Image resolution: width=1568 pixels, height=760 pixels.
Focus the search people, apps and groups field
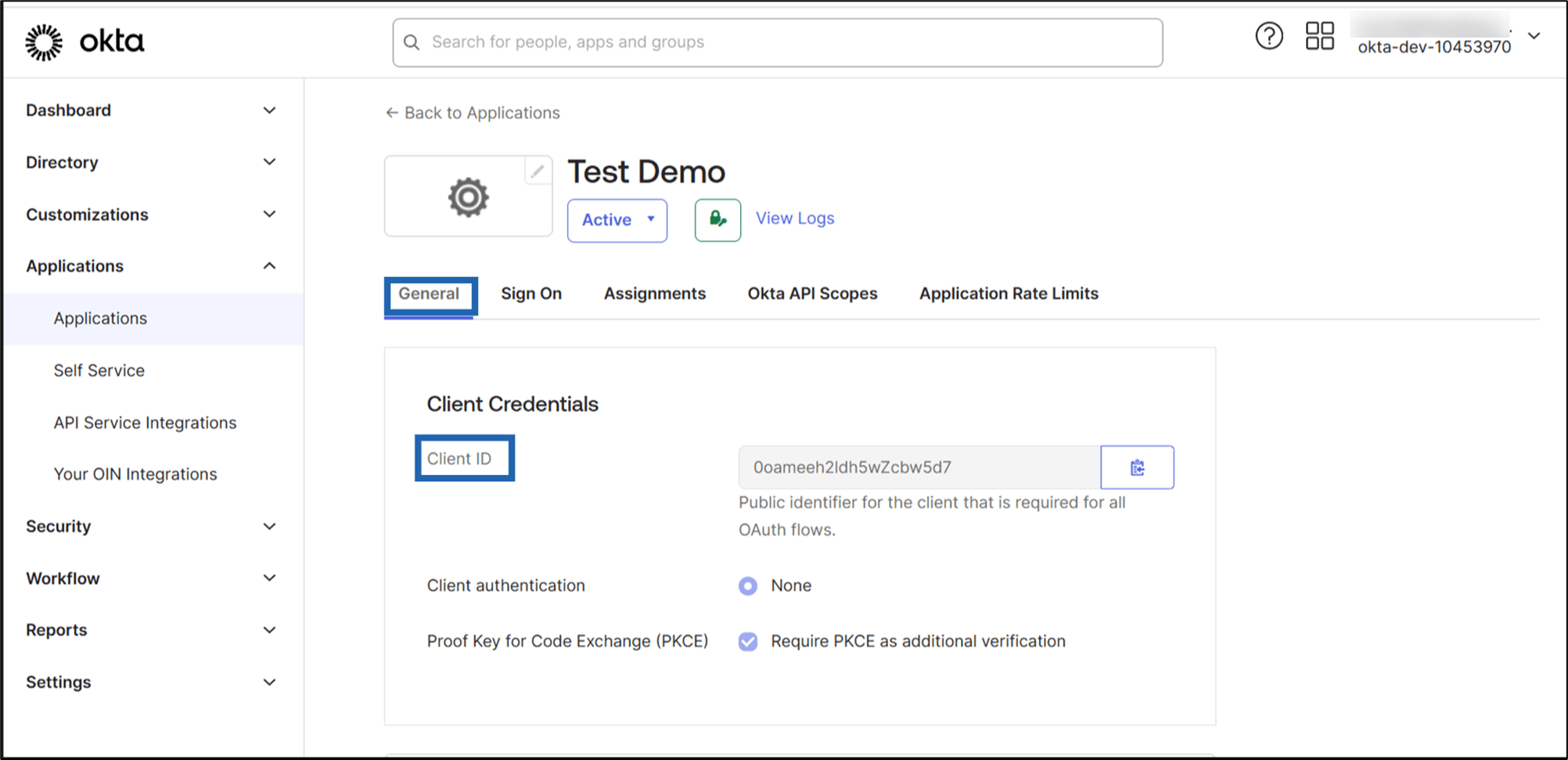coord(778,42)
